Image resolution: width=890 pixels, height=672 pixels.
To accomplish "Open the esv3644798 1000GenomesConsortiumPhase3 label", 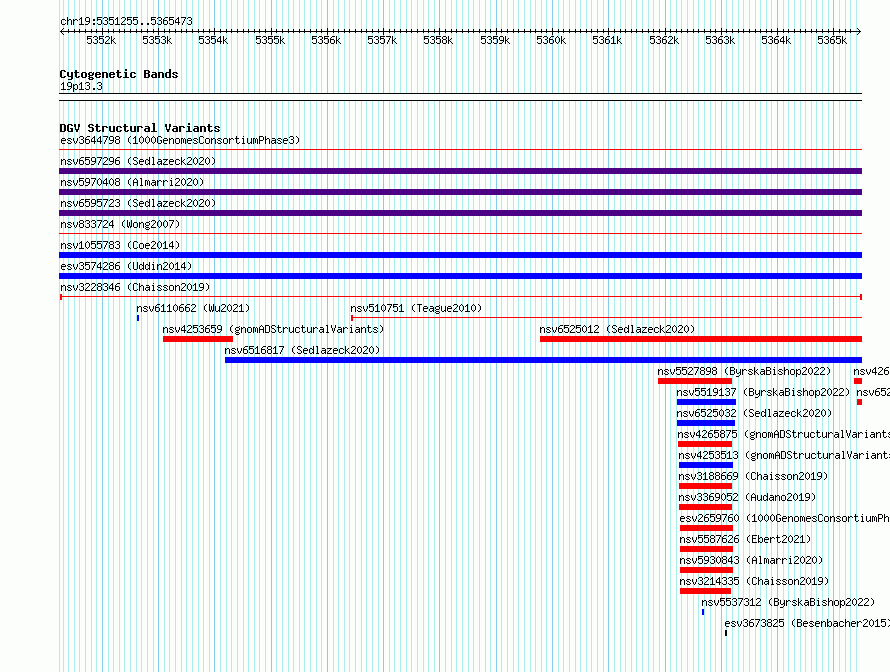I will 180,140.
